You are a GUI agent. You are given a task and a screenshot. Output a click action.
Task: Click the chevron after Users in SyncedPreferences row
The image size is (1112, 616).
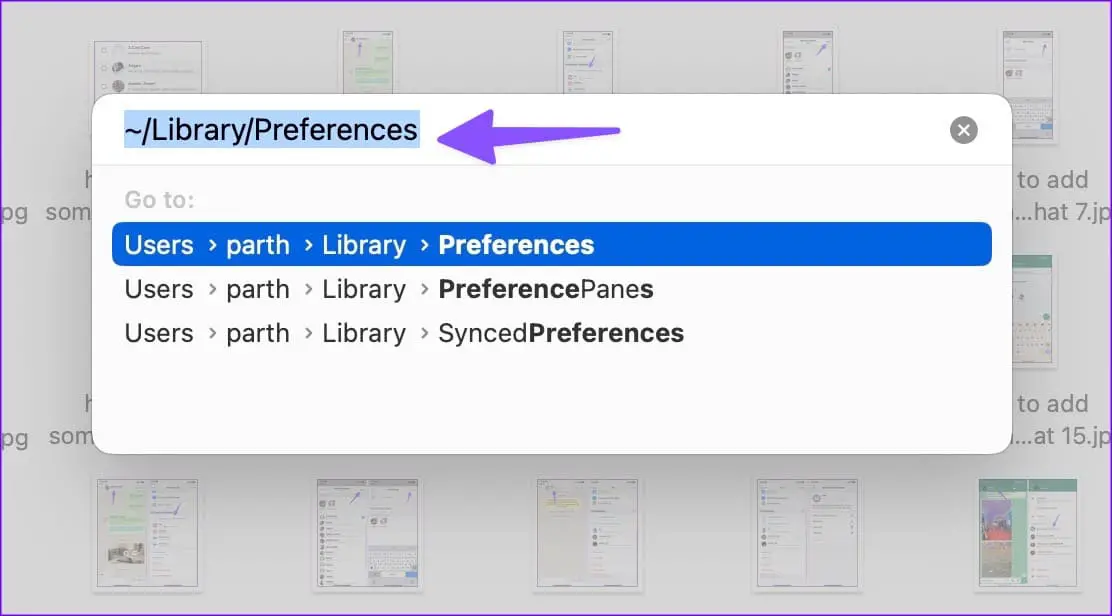pyautogui.click(x=212, y=333)
